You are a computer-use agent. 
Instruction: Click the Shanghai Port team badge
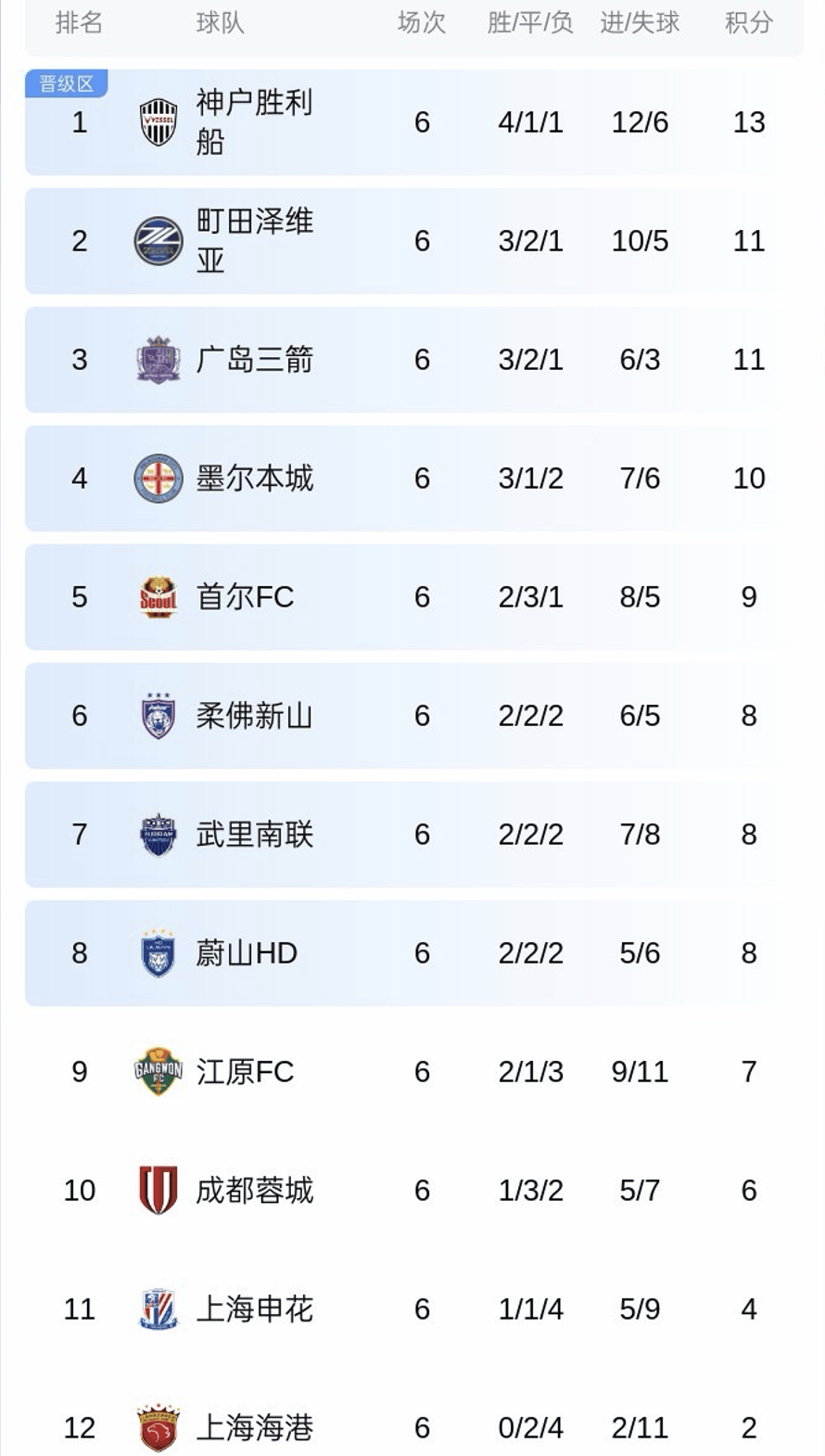pos(159,1428)
